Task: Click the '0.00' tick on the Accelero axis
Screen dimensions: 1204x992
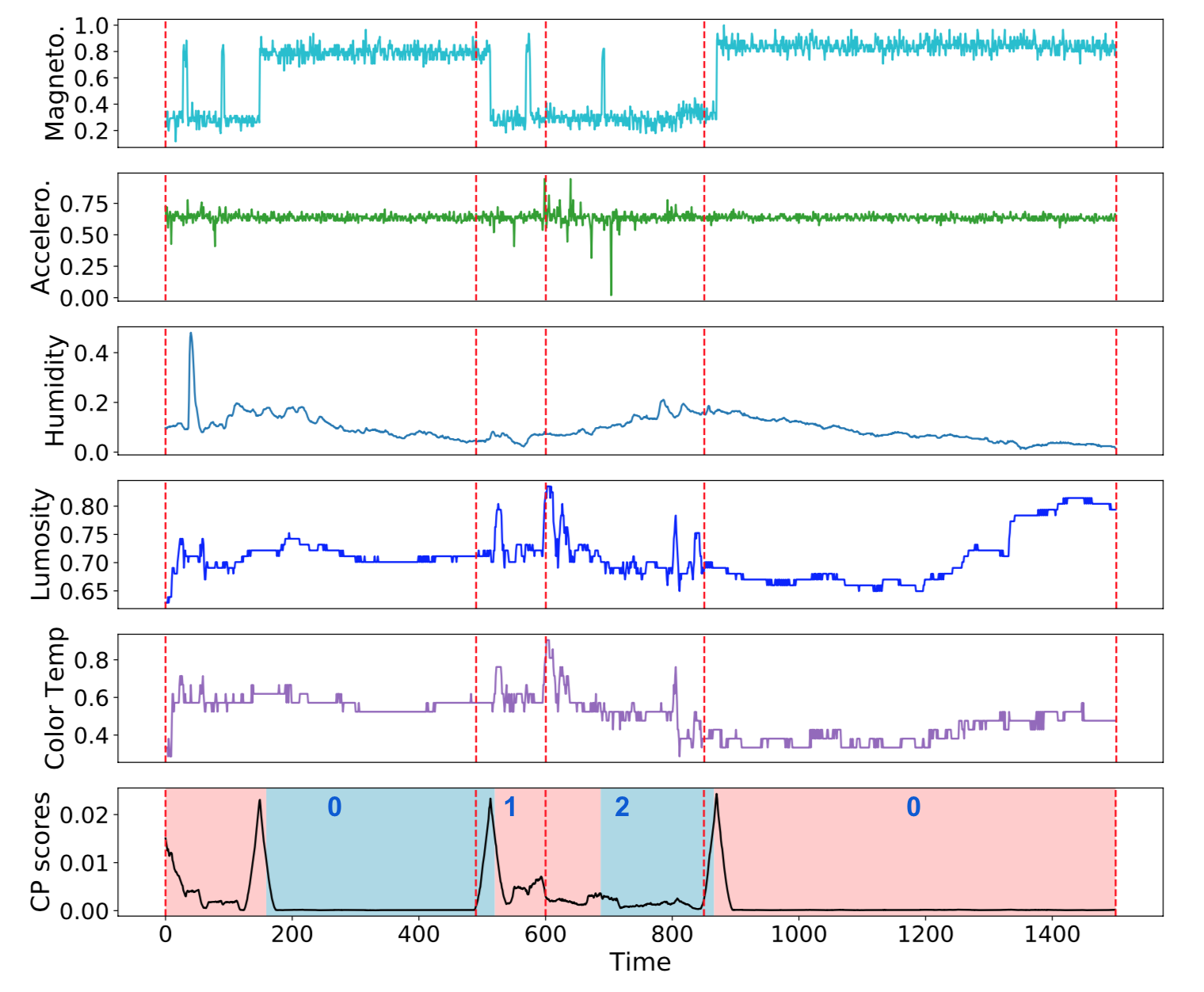Action: (84, 298)
